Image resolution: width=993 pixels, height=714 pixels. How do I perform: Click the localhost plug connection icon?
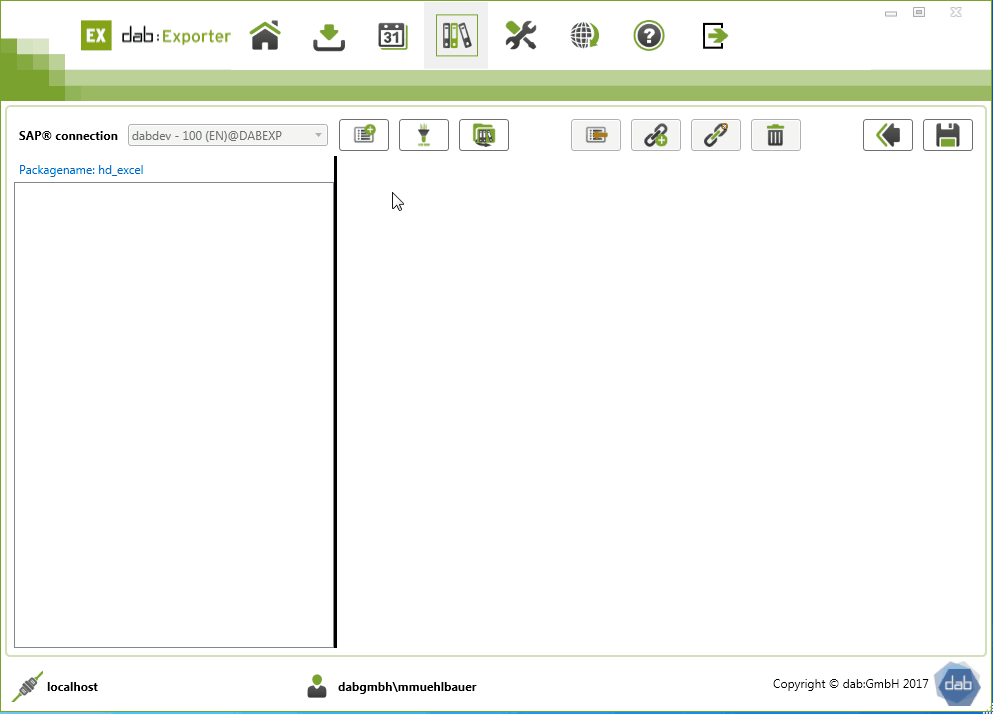[x=27, y=687]
